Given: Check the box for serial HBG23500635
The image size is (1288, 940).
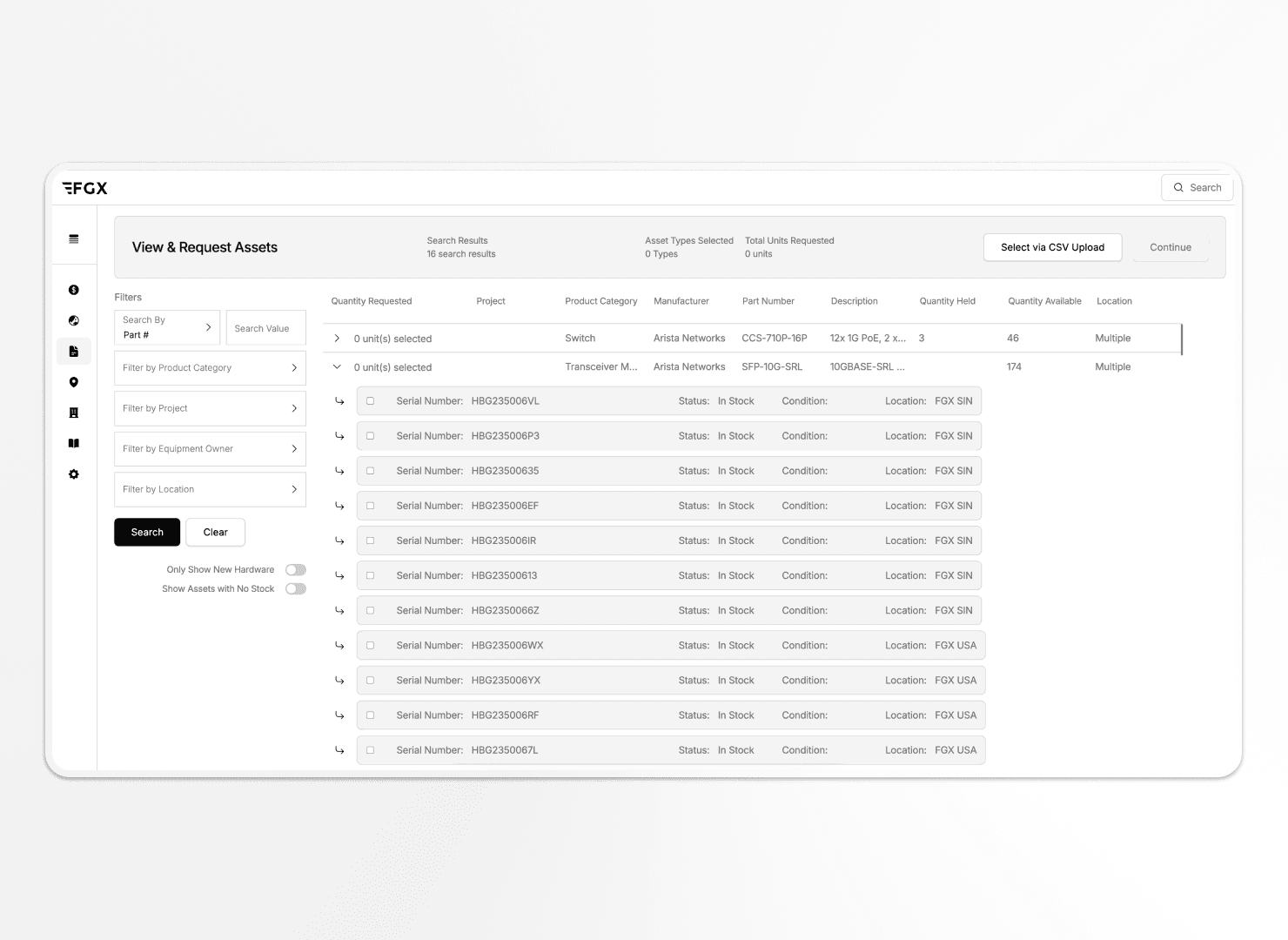Looking at the screenshot, I should coord(370,471).
